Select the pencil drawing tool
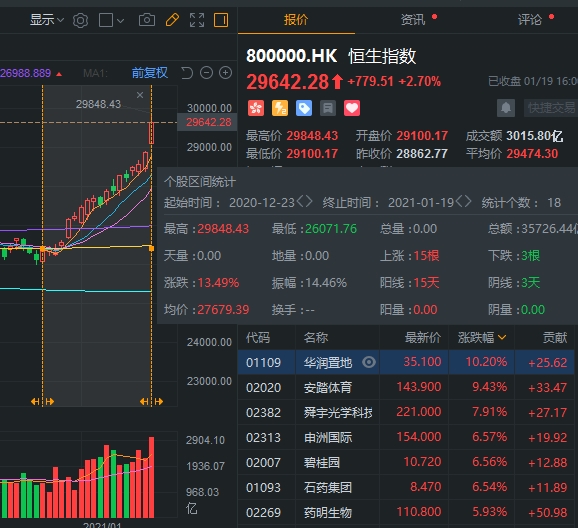The image size is (578, 528). (x=172, y=20)
